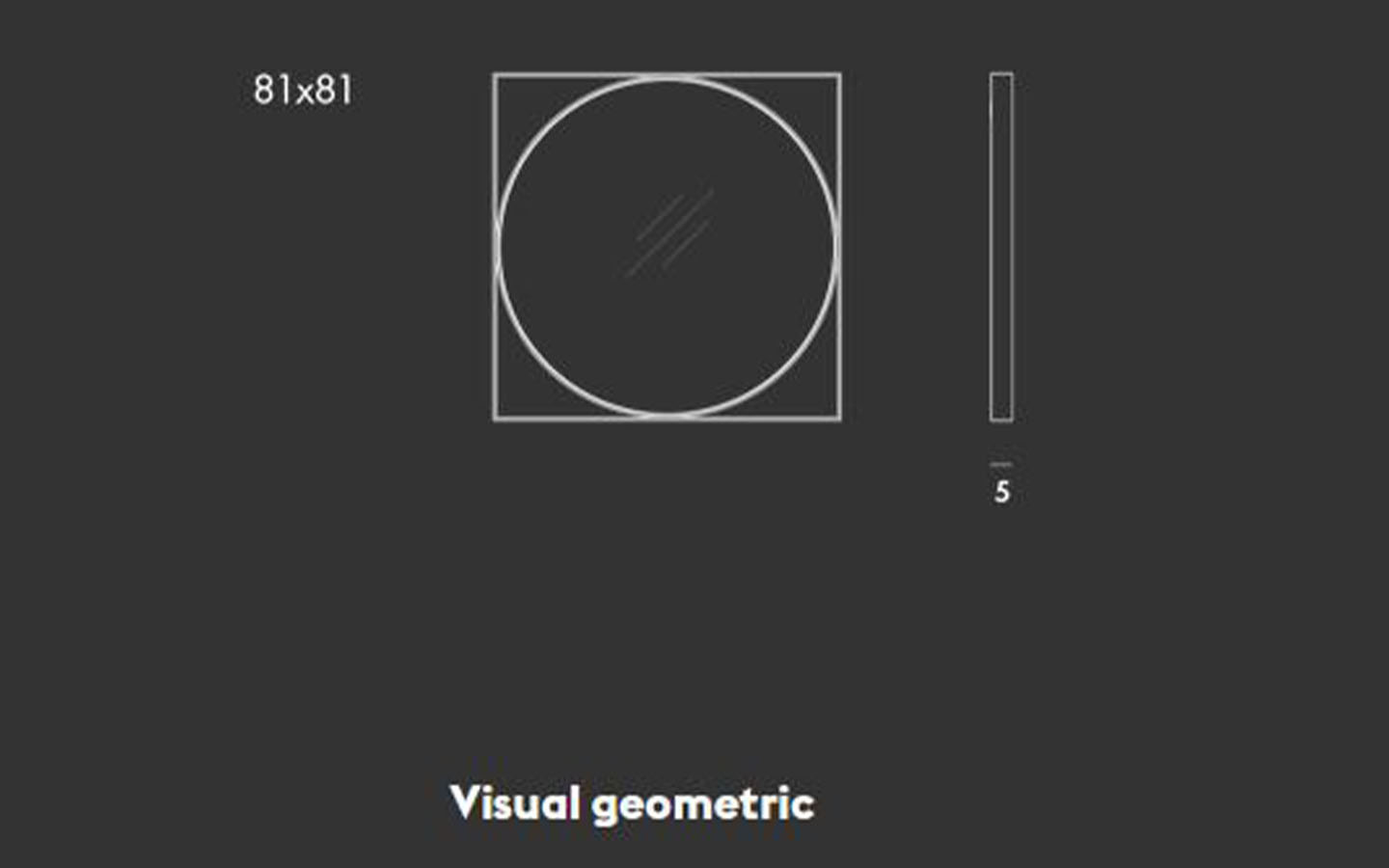The width and height of the screenshot is (1389, 868).
Task: Click the depth value 5 label
Action: pos(1002,492)
